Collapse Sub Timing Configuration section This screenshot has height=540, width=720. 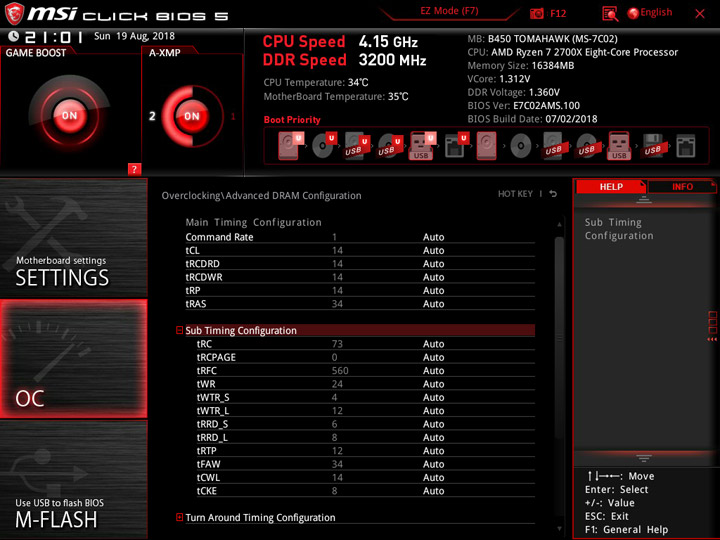click(x=180, y=330)
